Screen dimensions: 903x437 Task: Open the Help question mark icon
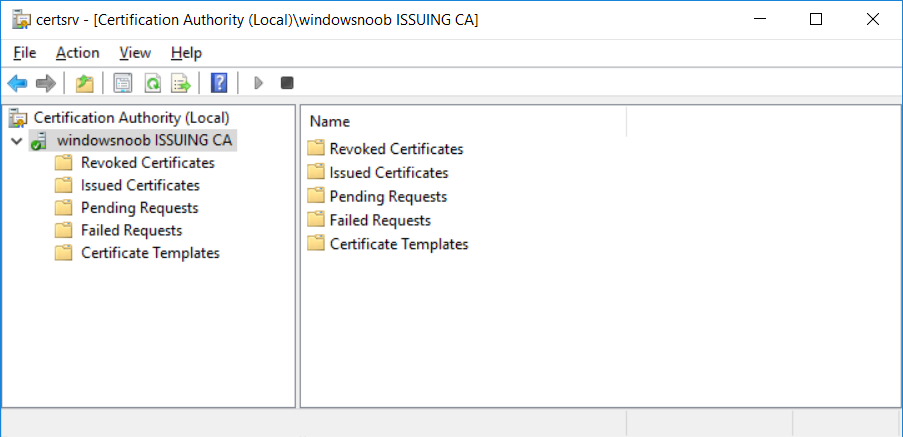(x=219, y=83)
